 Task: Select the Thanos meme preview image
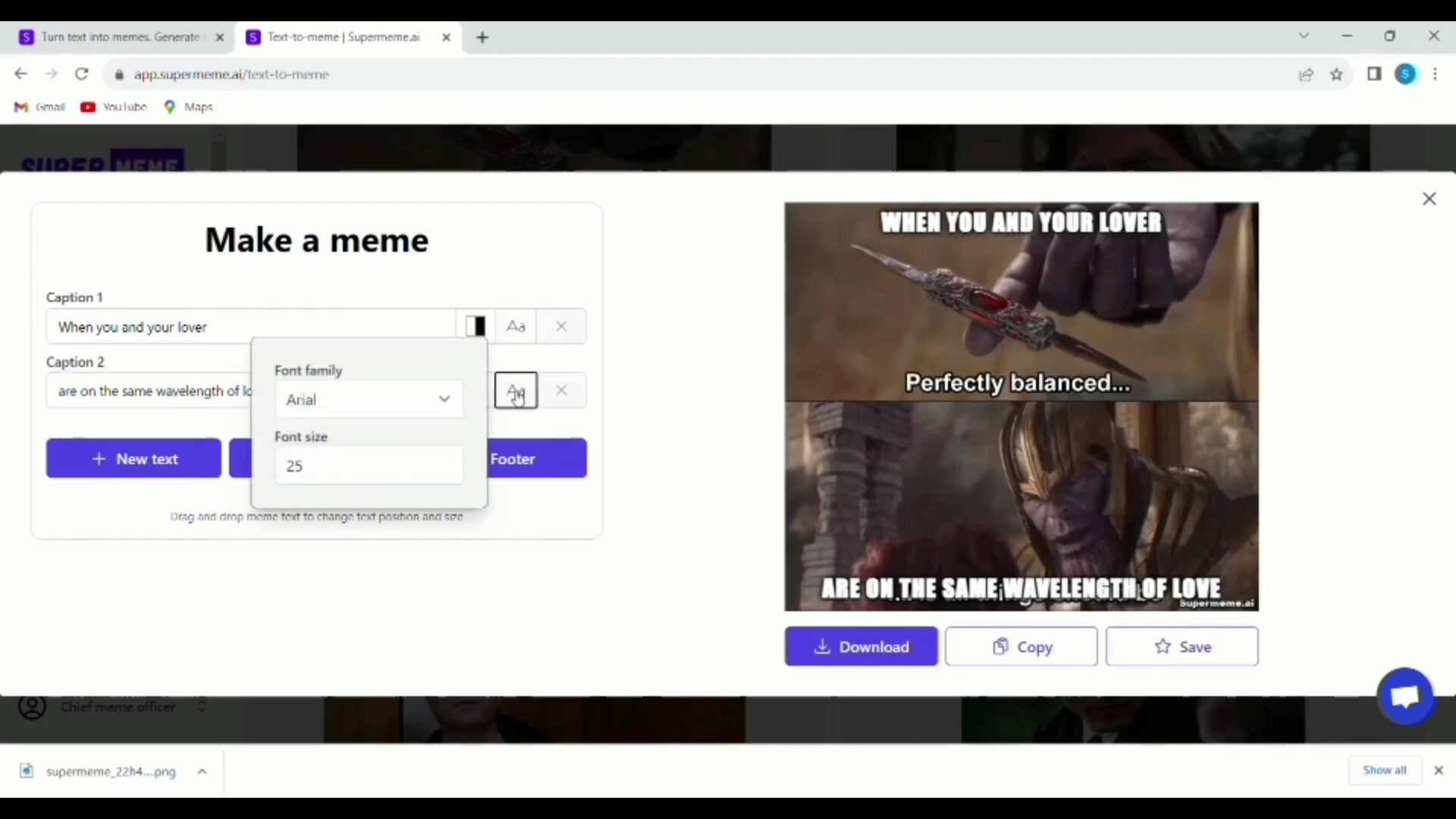(1021, 406)
